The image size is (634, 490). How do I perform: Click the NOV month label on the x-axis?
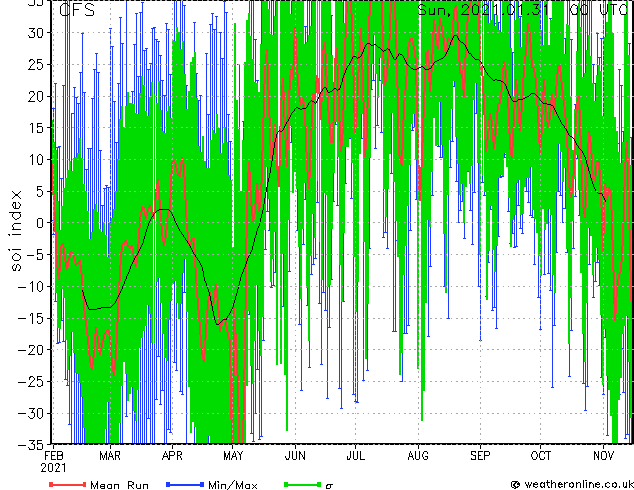pyautogui.click(x=604, y=456)
